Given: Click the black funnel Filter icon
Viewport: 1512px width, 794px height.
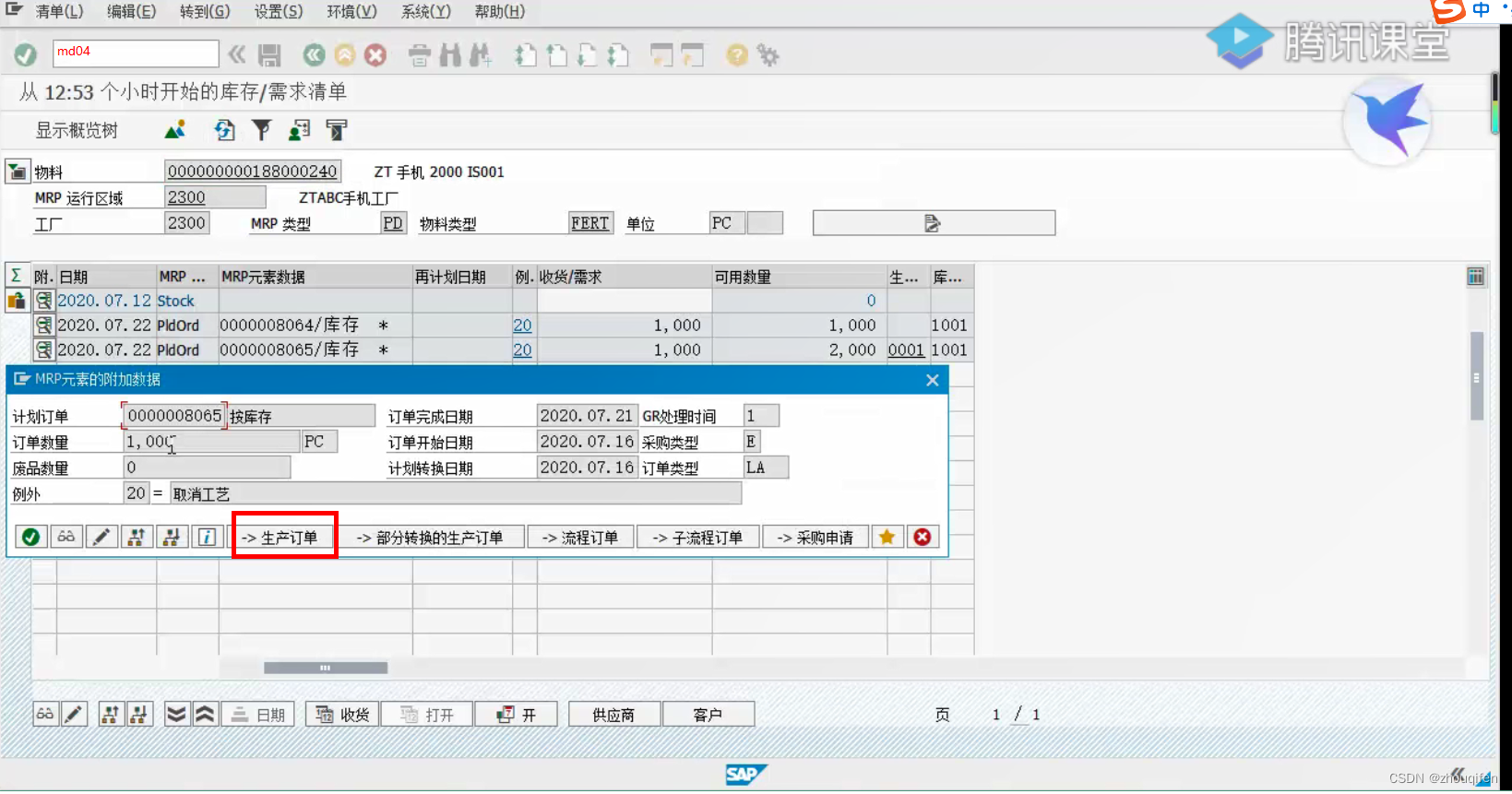Looking at the screenshot, I should pyautogui.click(x=262, y=130).
